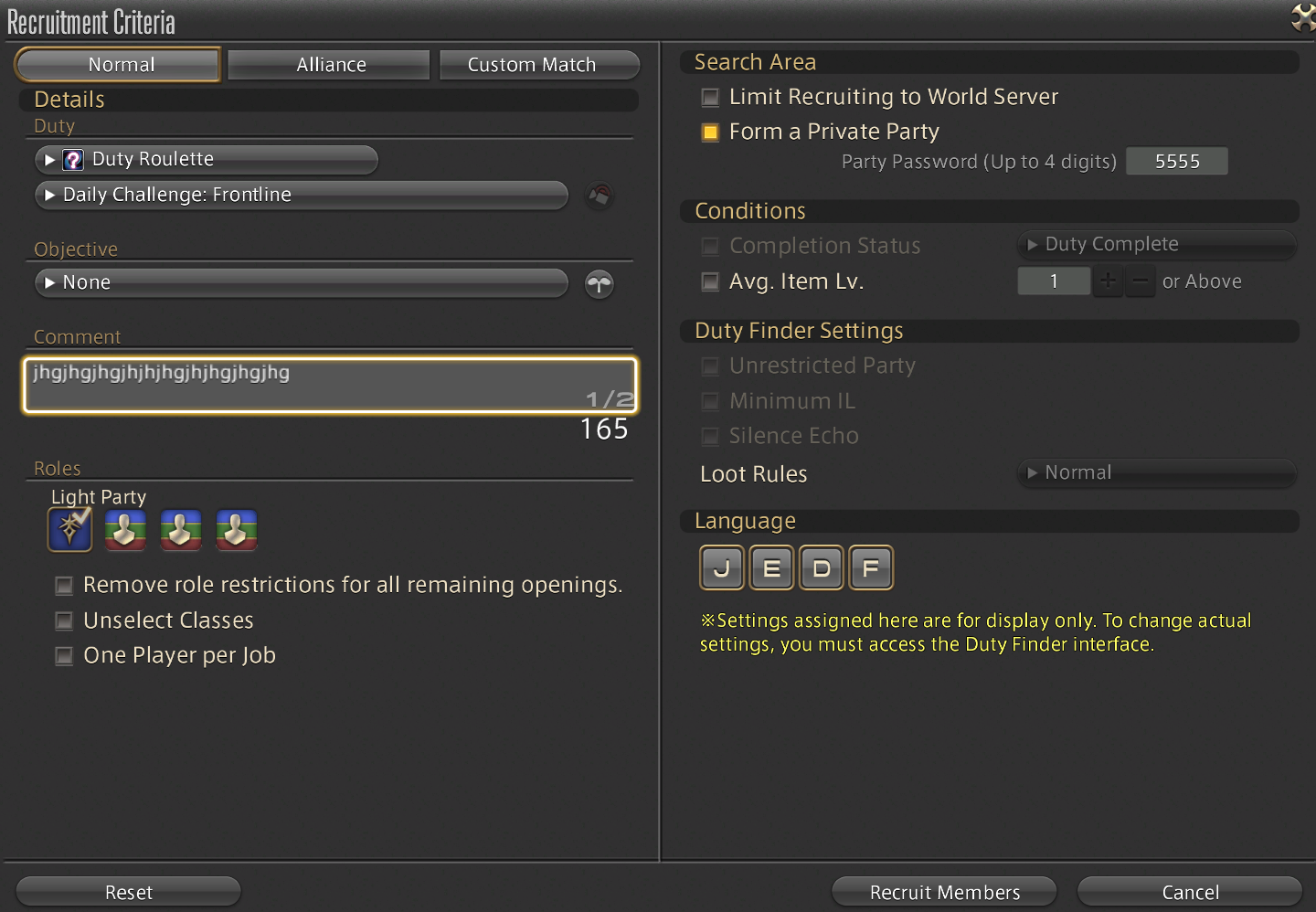Close the Recruitment Criteria window
This screenshot has width=1316, height=912.
pyautogui.click(x=1303, y=16)
